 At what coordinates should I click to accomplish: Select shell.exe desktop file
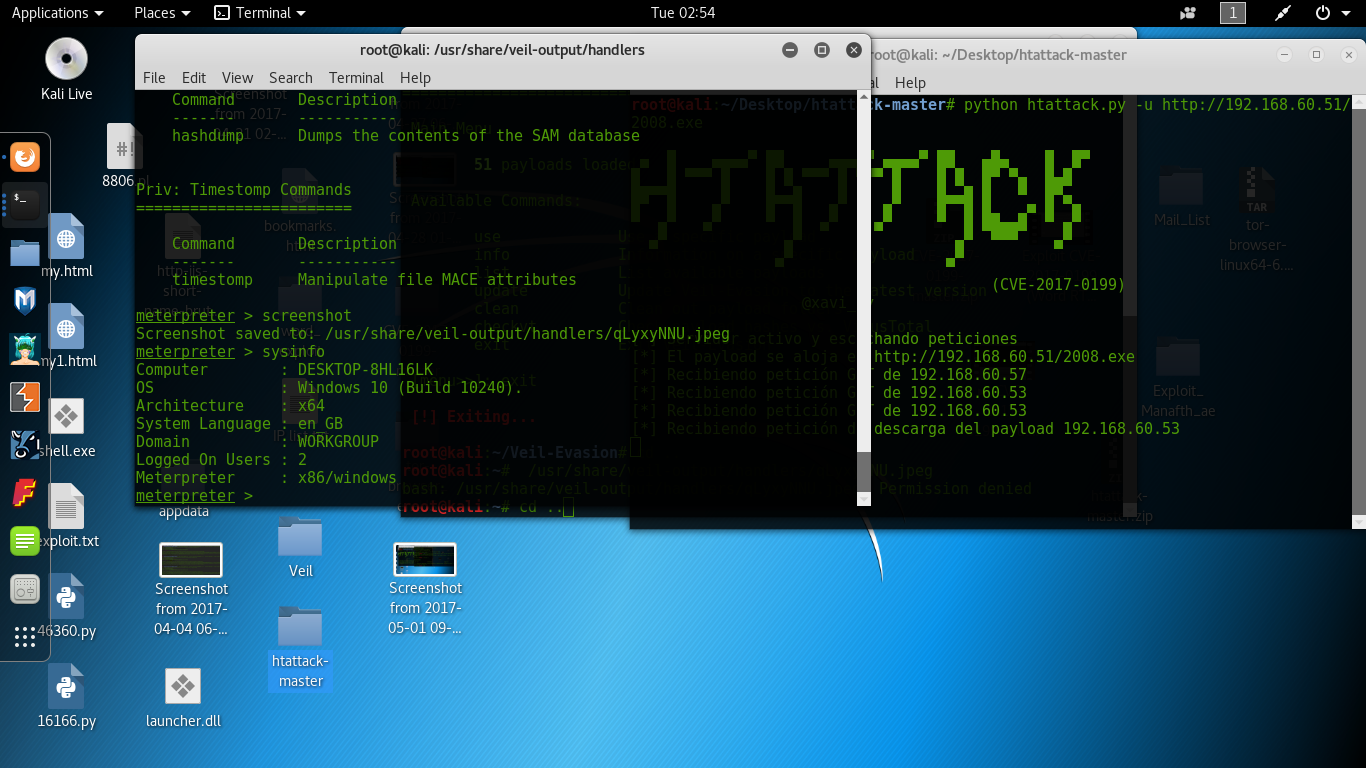pyautogui.click(x=67, y=427)
